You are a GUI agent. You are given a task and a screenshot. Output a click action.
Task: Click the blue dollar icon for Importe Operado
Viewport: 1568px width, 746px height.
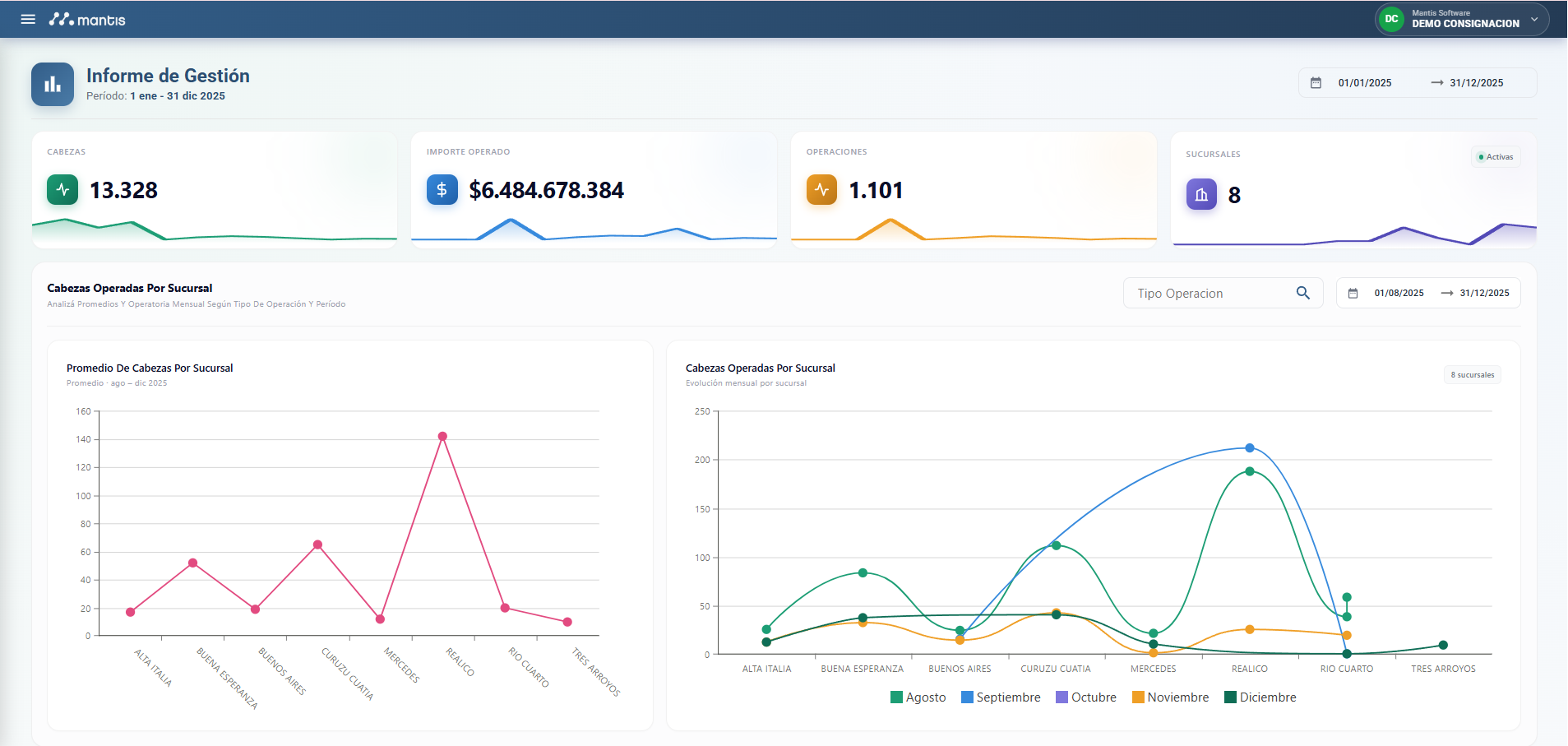click(x=442, y=190)
